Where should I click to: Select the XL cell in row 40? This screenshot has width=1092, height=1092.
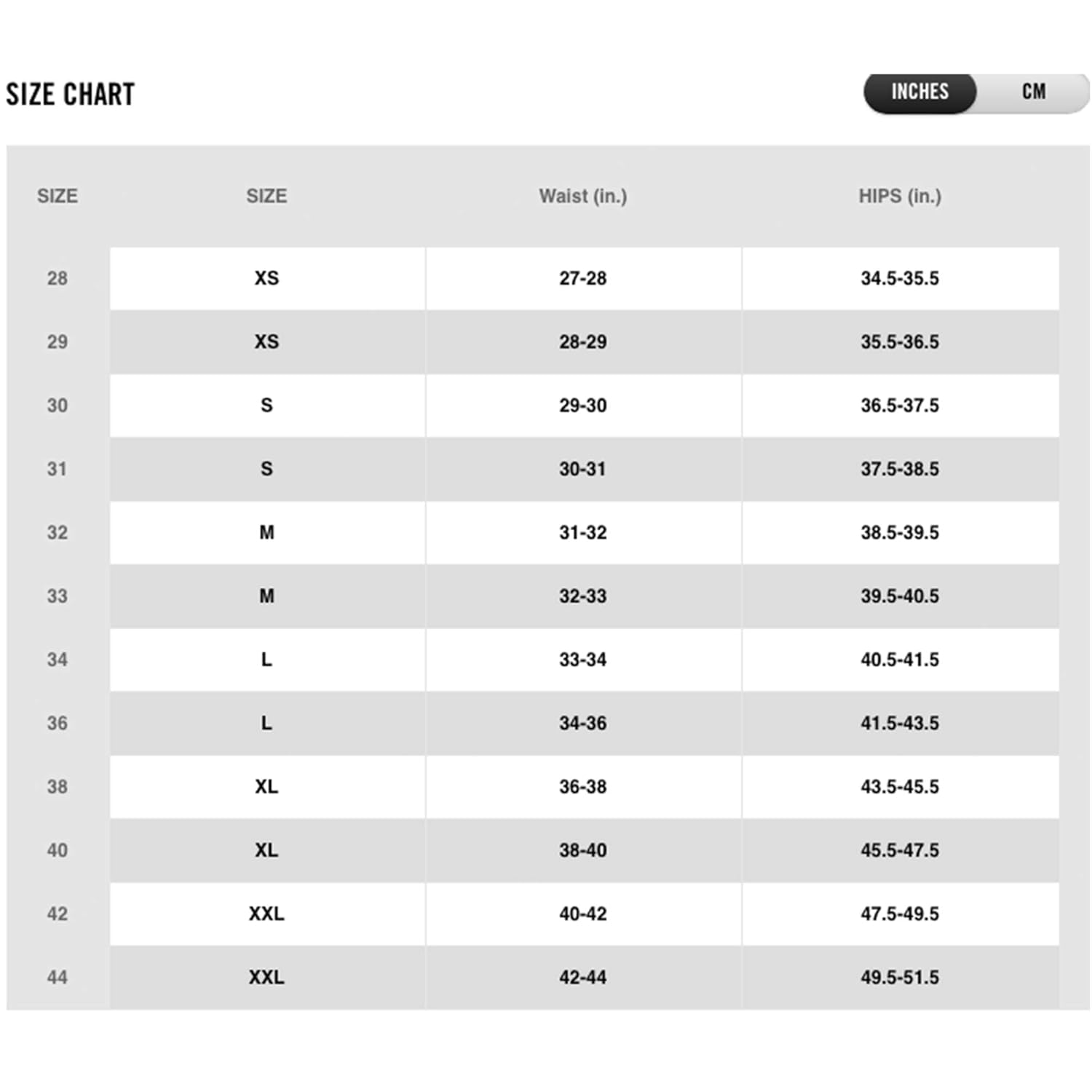tap(266, 850)
